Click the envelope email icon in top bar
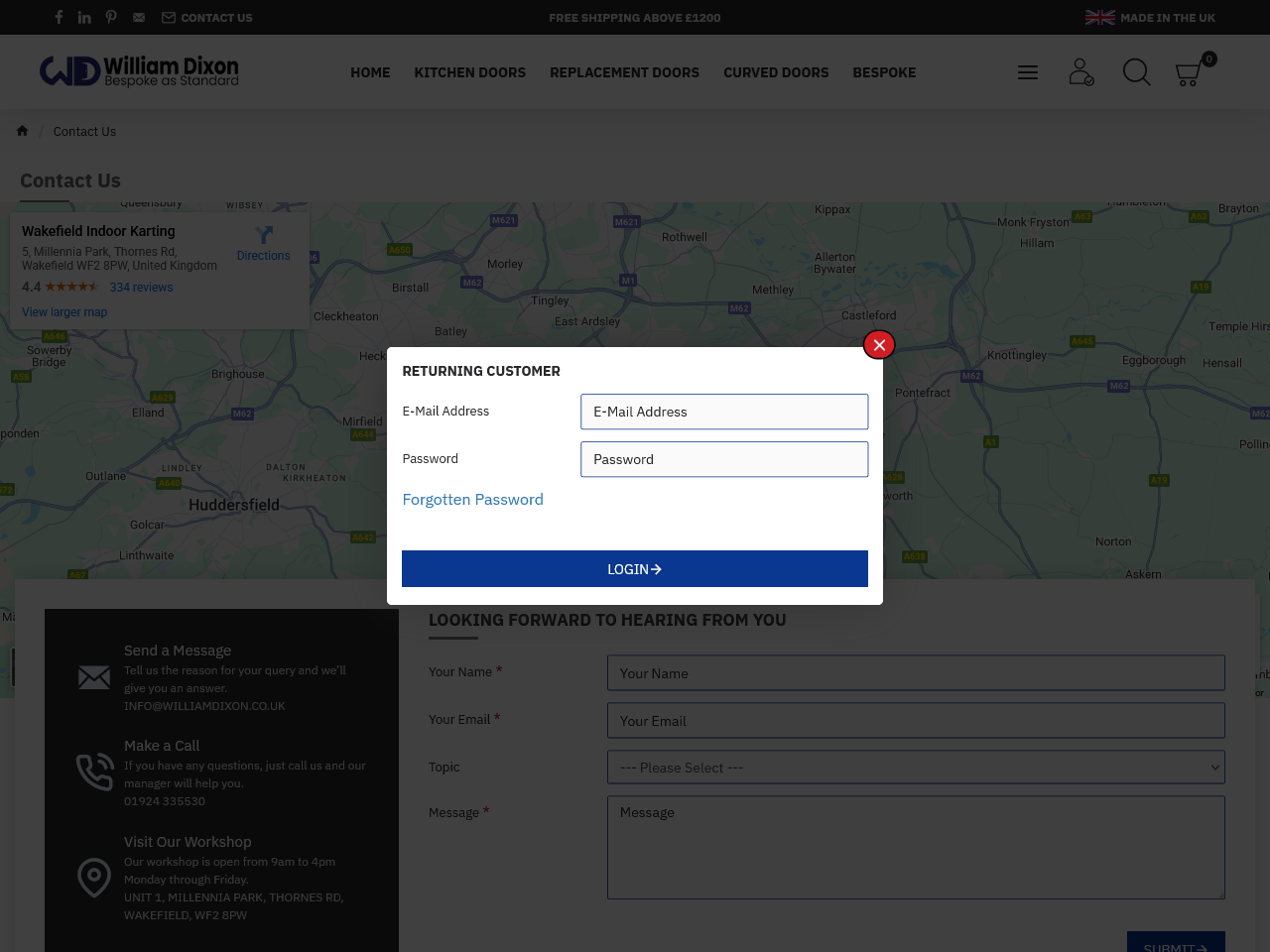The image size is (1270, 952). click(139, 17)
